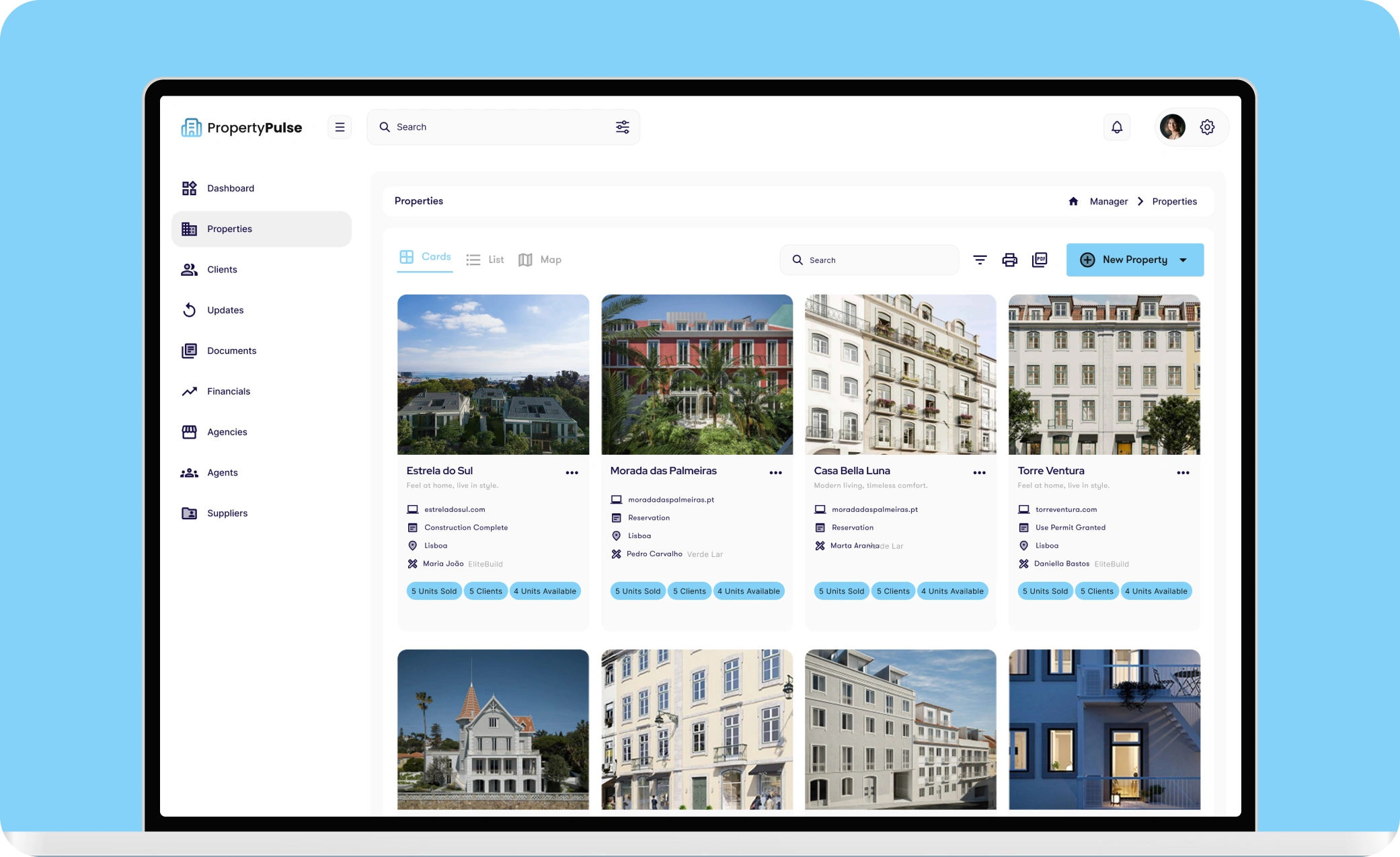
Task: Open Updates section
Action: click(262, 310)
